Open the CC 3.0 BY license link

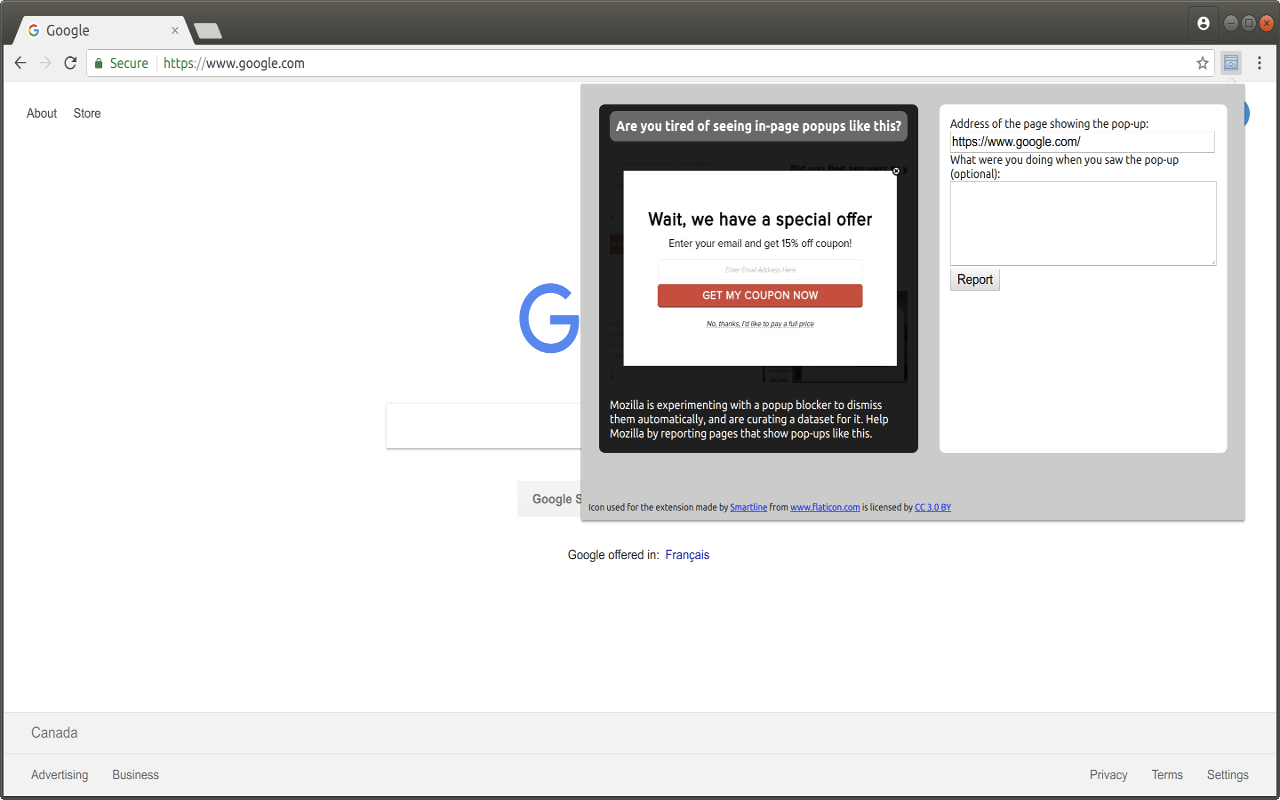coord(932,507)
